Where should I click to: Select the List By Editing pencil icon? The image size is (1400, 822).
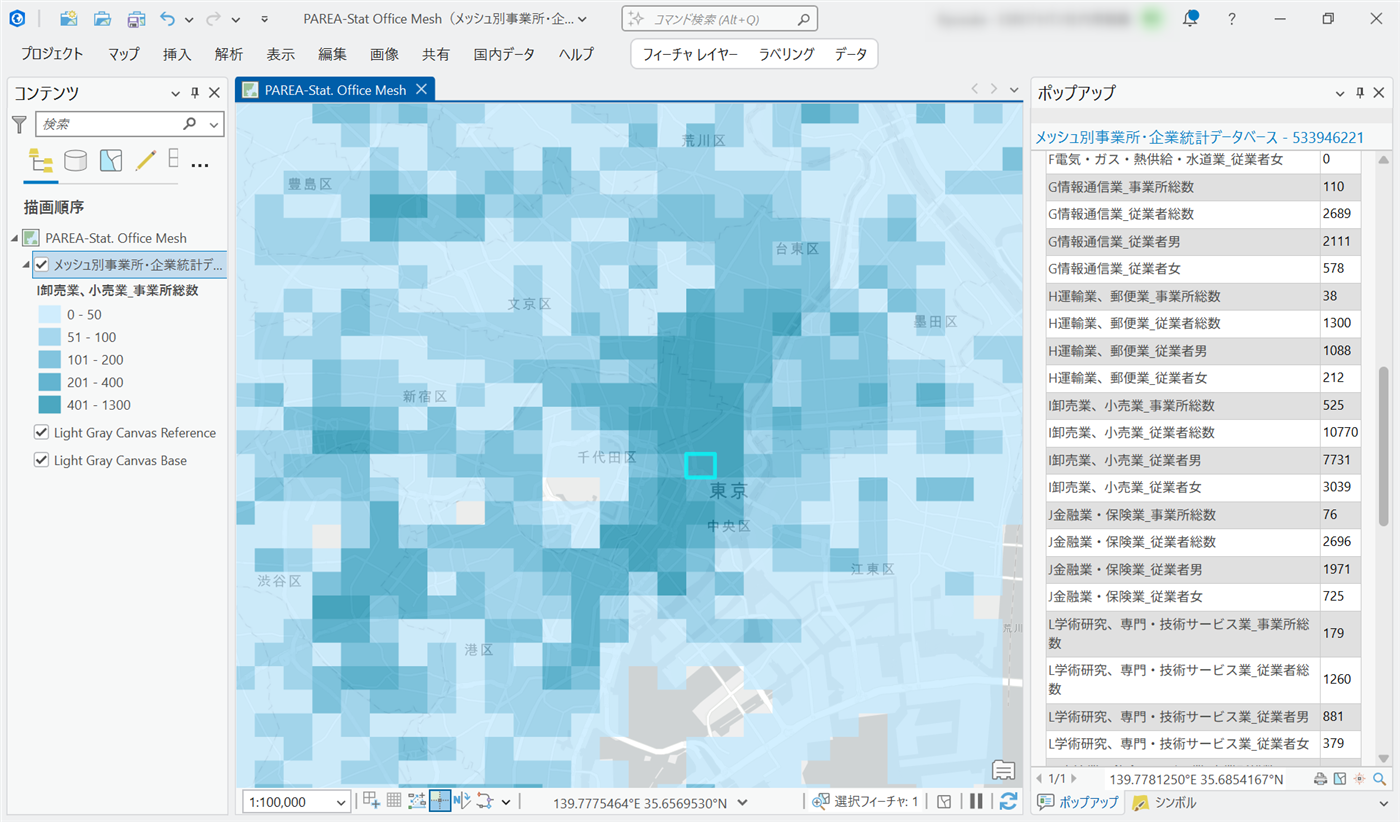[145, 161]
